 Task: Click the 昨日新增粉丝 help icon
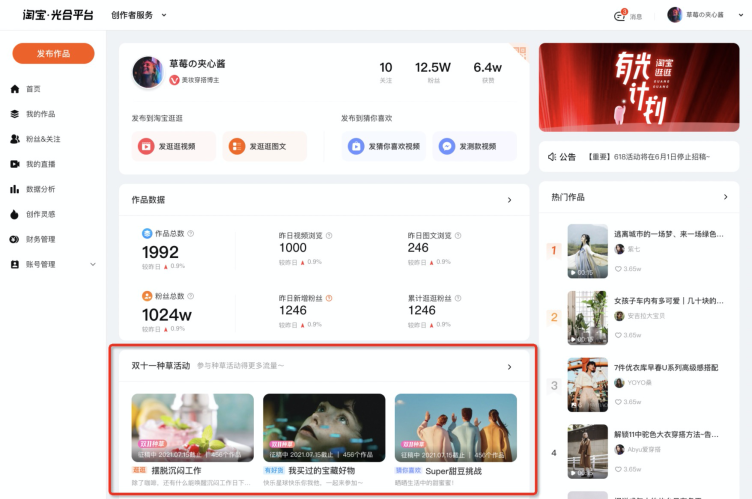[x=329, y=298]
